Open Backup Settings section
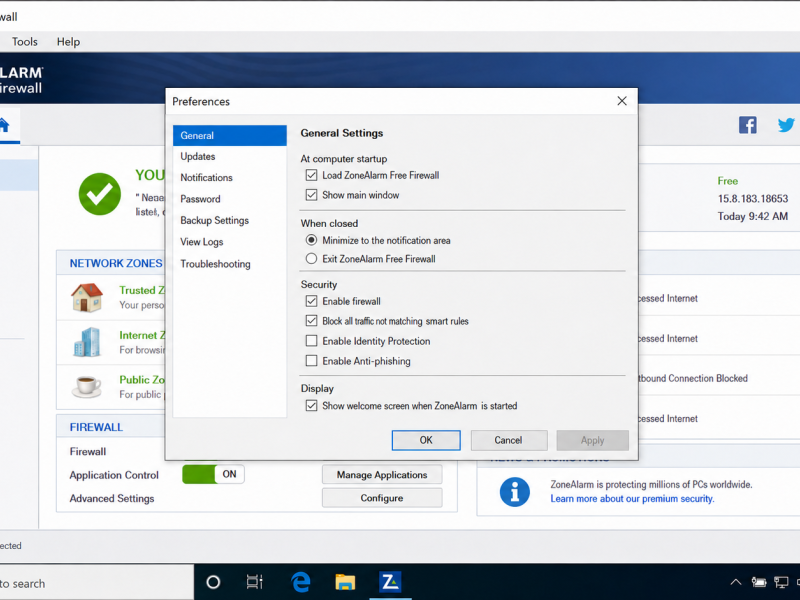800x600 pixels. tap(230, 220)
